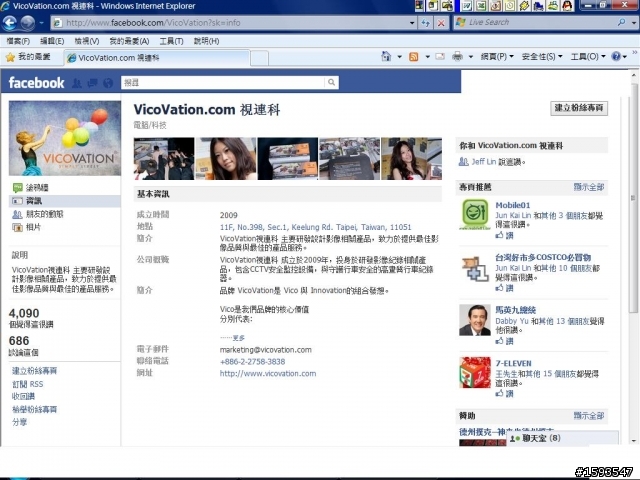Expand the Live Search provider dropdown
The width and height of the screenshot is (640, 480).
coord(633,23)
